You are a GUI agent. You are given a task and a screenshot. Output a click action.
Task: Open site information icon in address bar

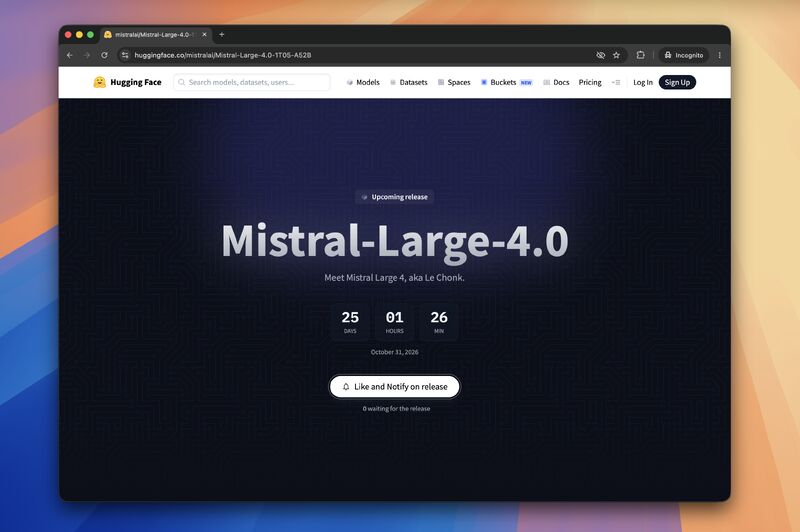[125, 55]
